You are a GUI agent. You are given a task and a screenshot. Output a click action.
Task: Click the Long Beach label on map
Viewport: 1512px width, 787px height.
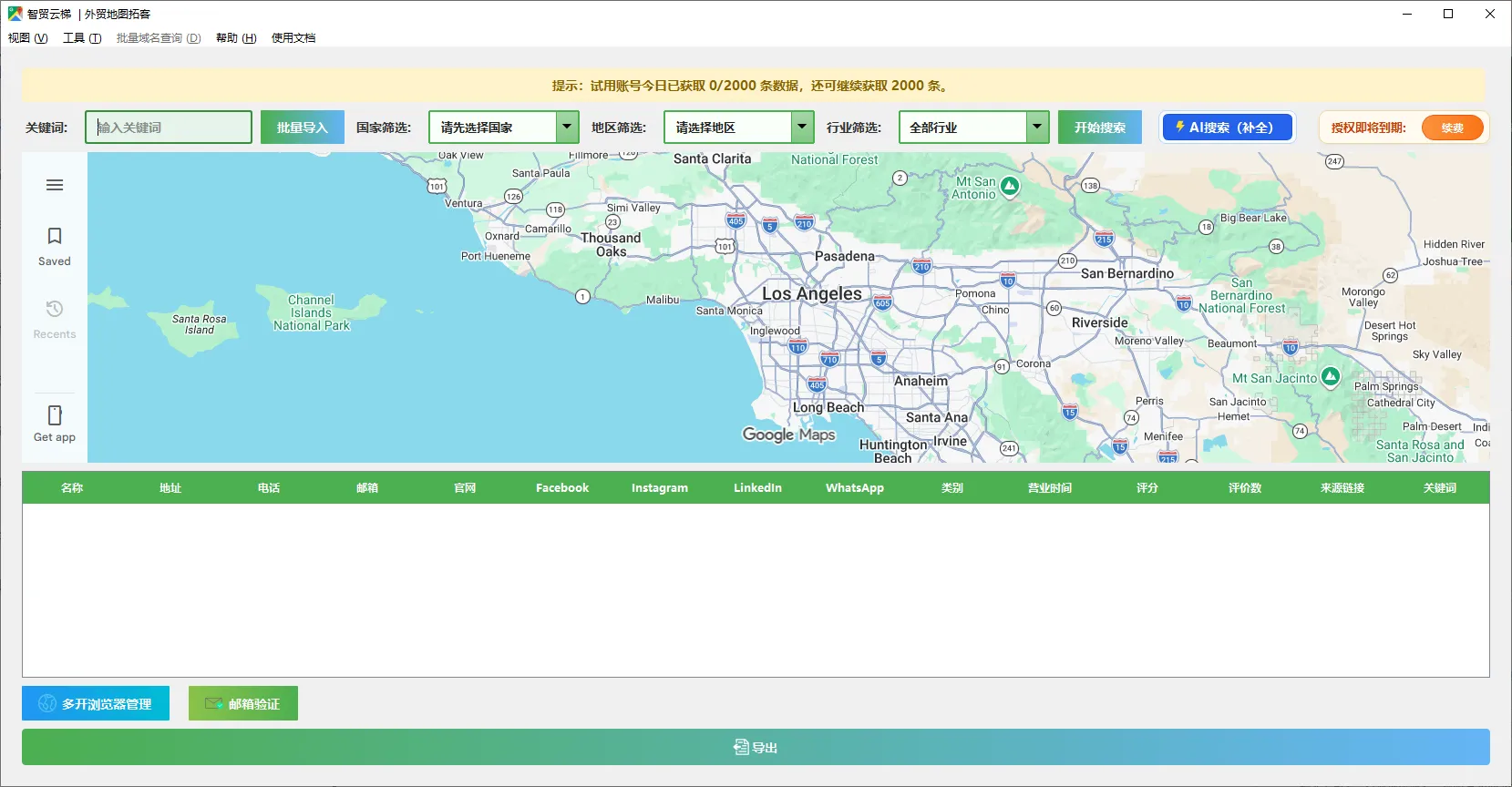828,407
